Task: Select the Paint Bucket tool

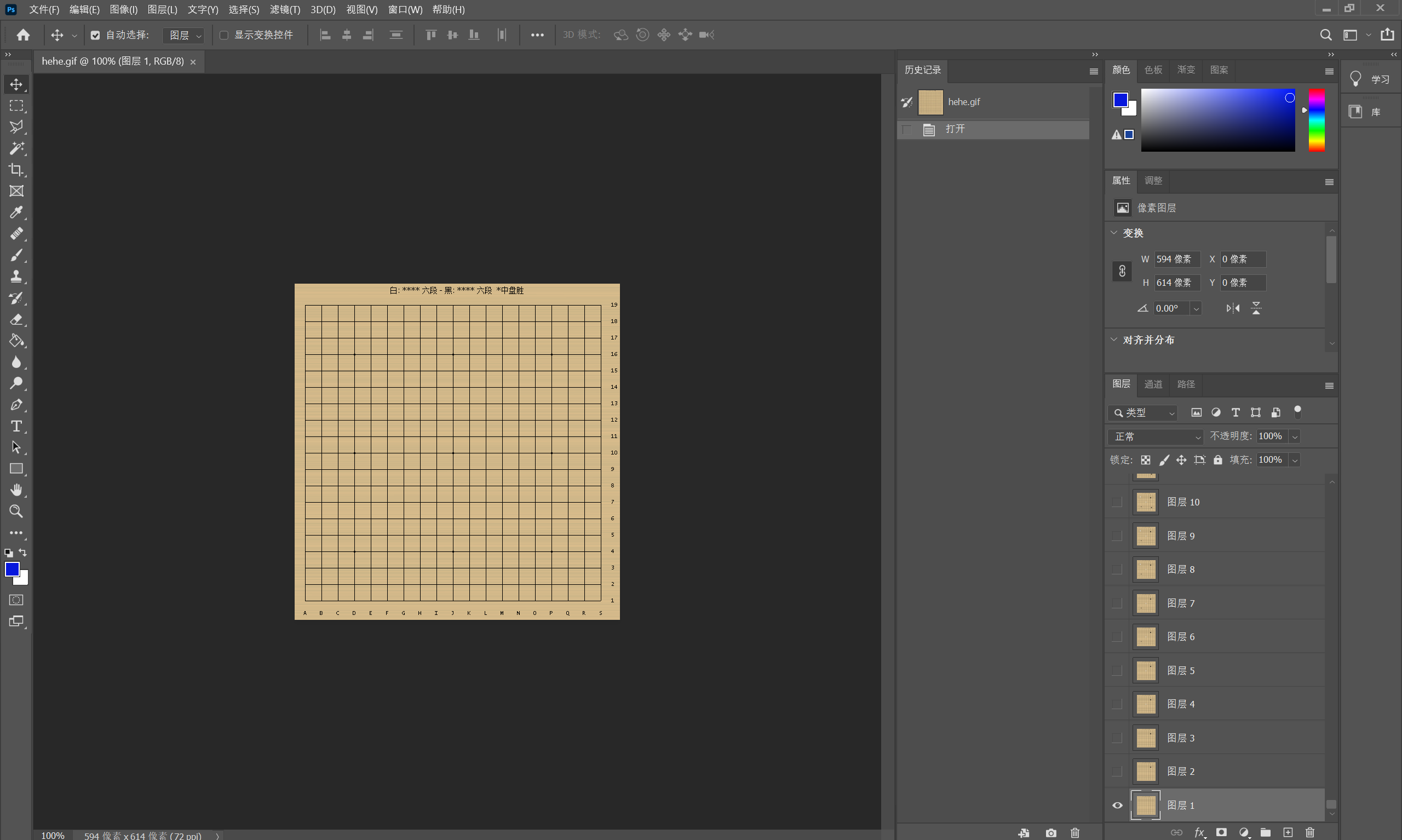Action: (16, 341)
